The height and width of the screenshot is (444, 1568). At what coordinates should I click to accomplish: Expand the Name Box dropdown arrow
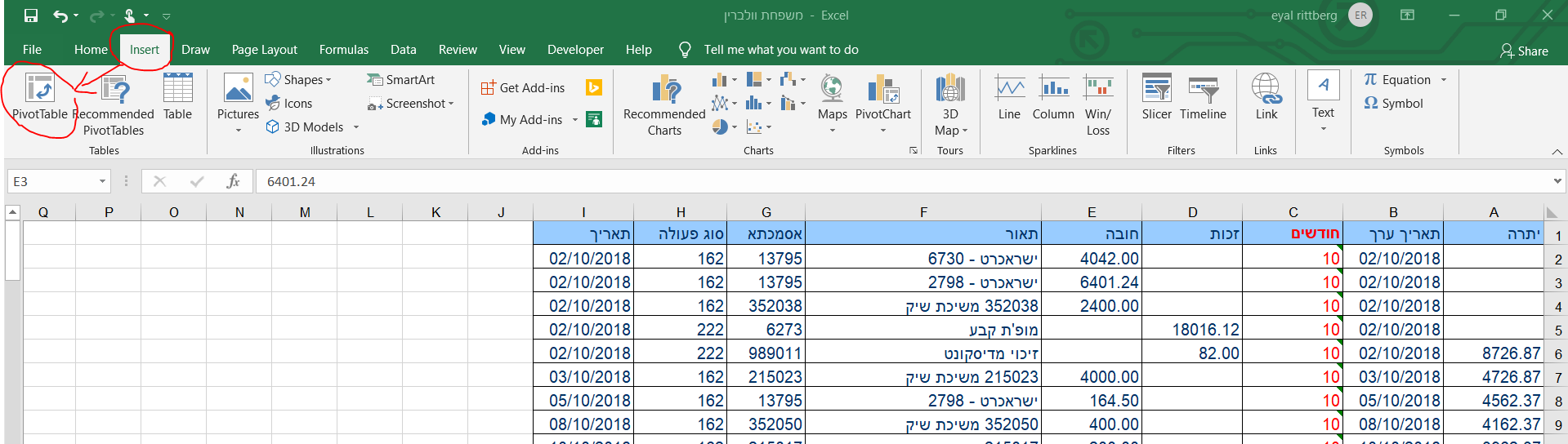point(102,181)
